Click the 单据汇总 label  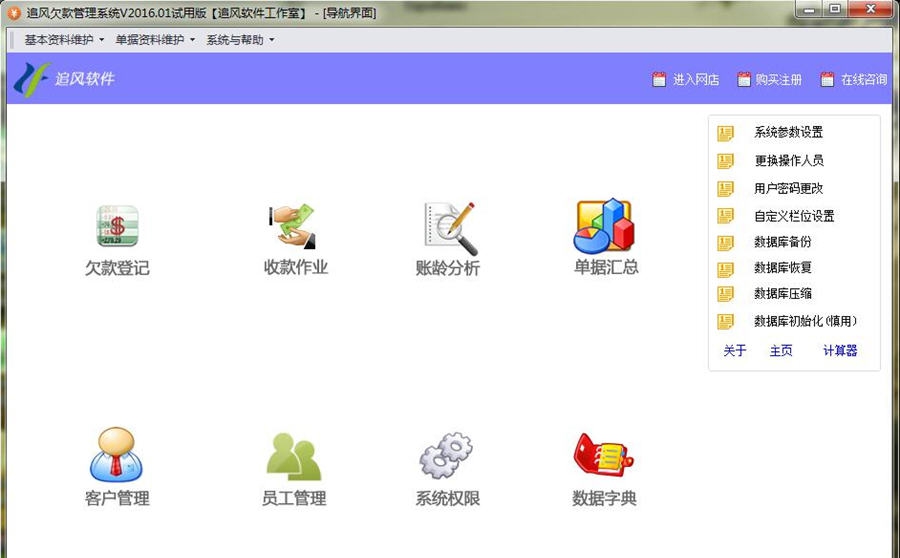(606, 267)
